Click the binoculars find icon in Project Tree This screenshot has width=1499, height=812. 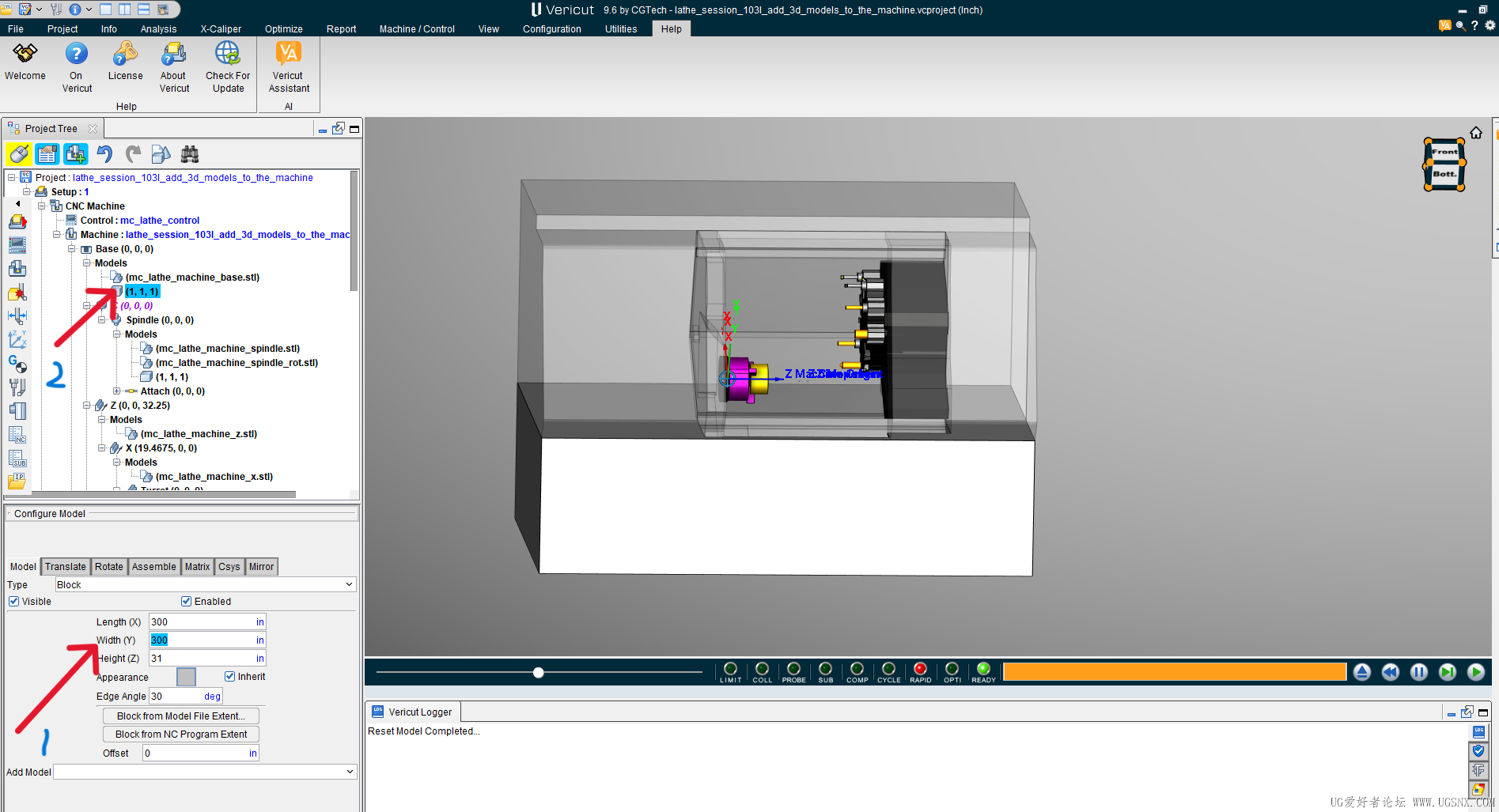[x=190, y=153]
